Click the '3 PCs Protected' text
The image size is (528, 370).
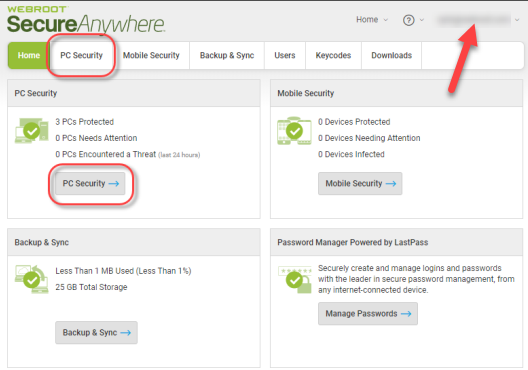85,122
